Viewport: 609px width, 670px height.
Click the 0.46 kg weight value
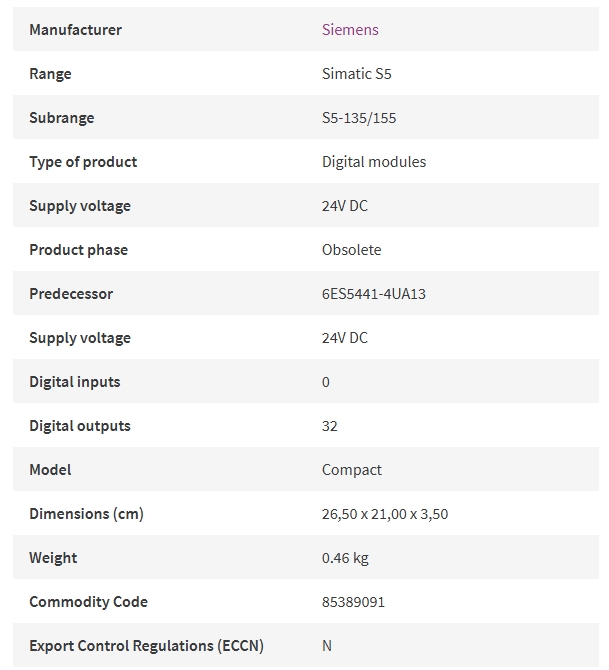[345, 558]
